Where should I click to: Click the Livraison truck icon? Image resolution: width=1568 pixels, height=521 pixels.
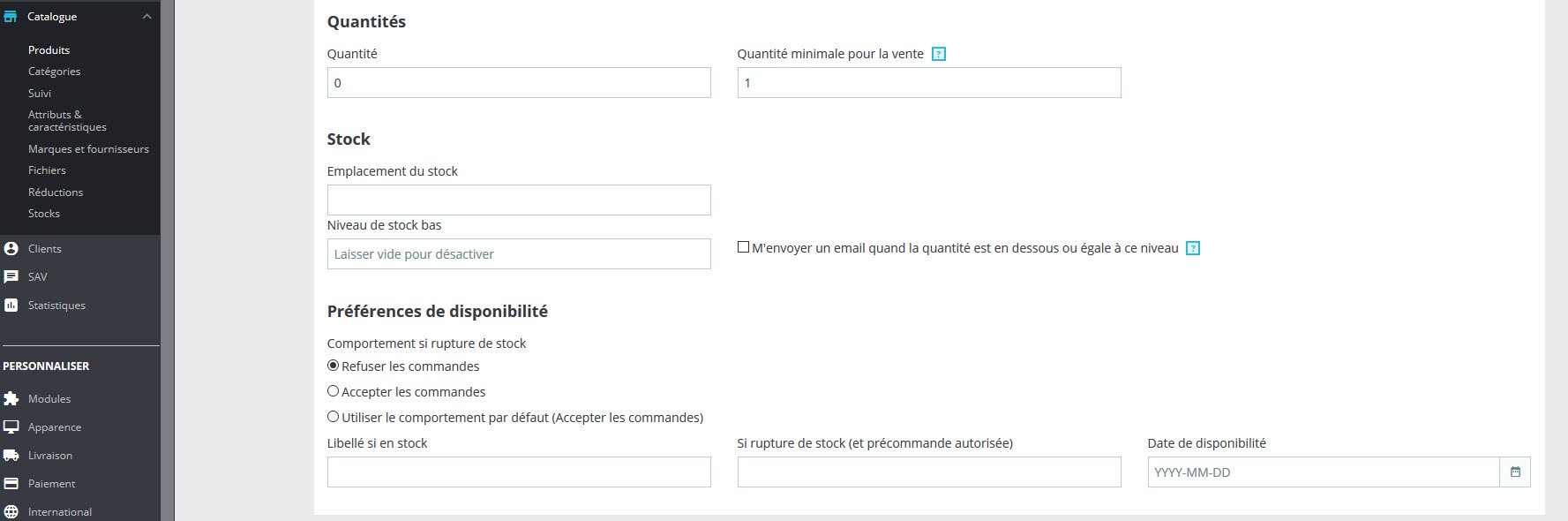(x=11, y=456)
